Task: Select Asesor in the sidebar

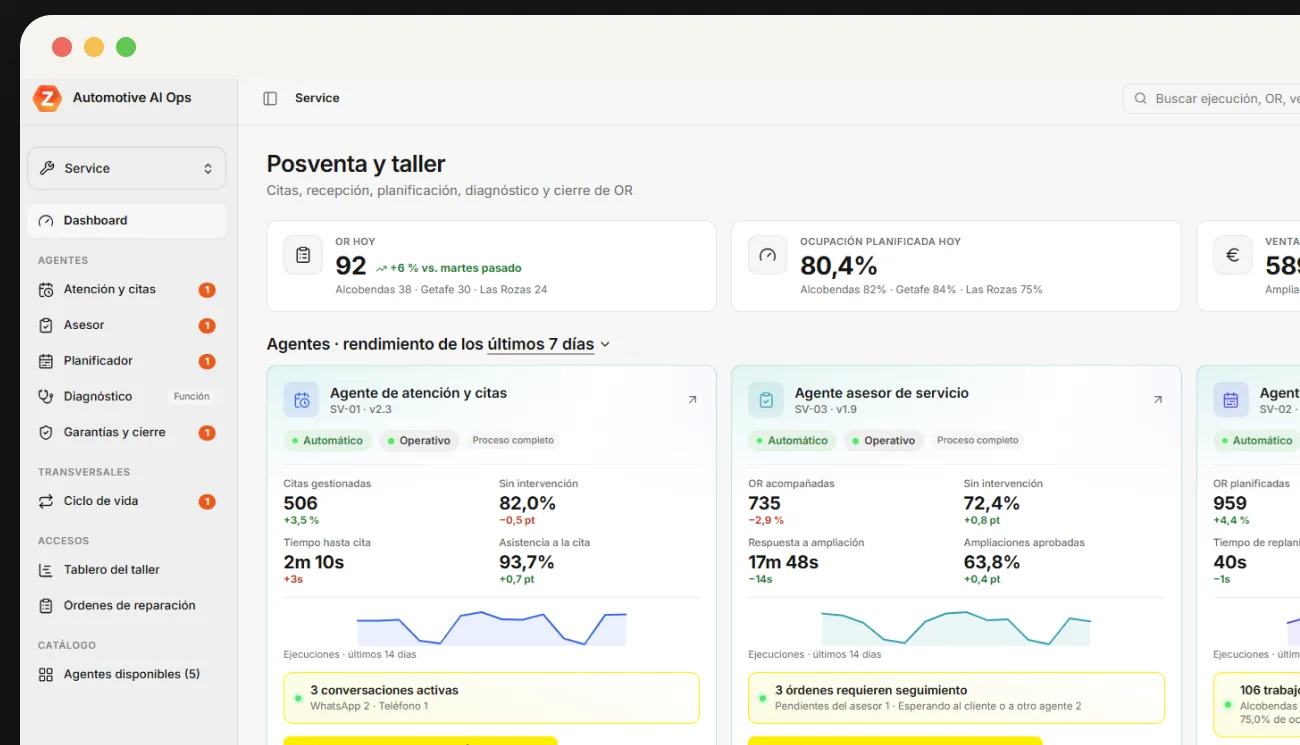Action: pyautogui.click(x=127, y=325)
